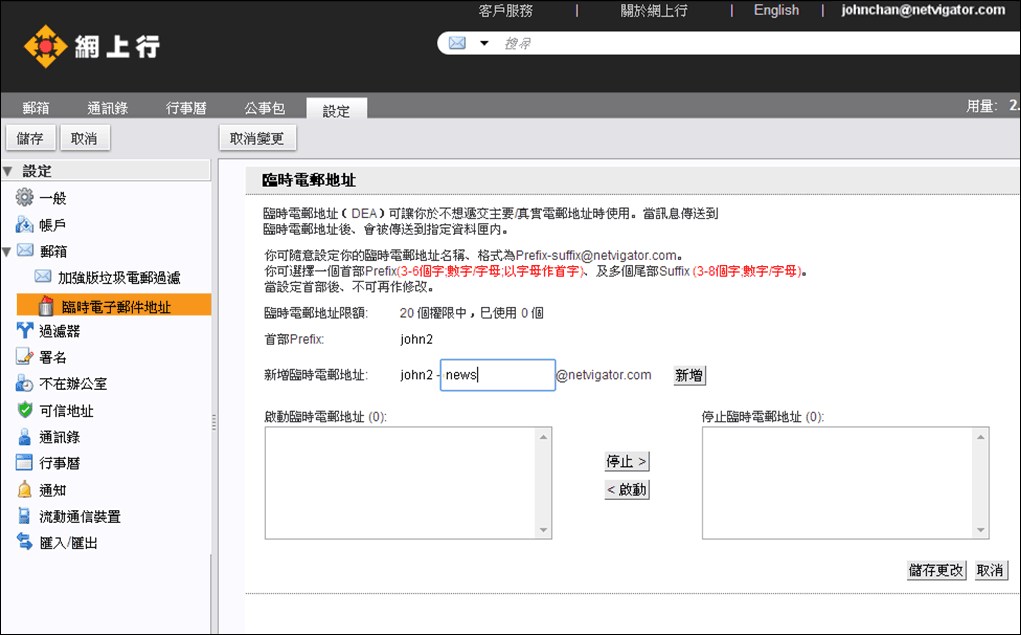The width and height of the screenshot is (1021, 635).
Task: Click the 署名 signature pen icon
Action: [x=24, y=357]
